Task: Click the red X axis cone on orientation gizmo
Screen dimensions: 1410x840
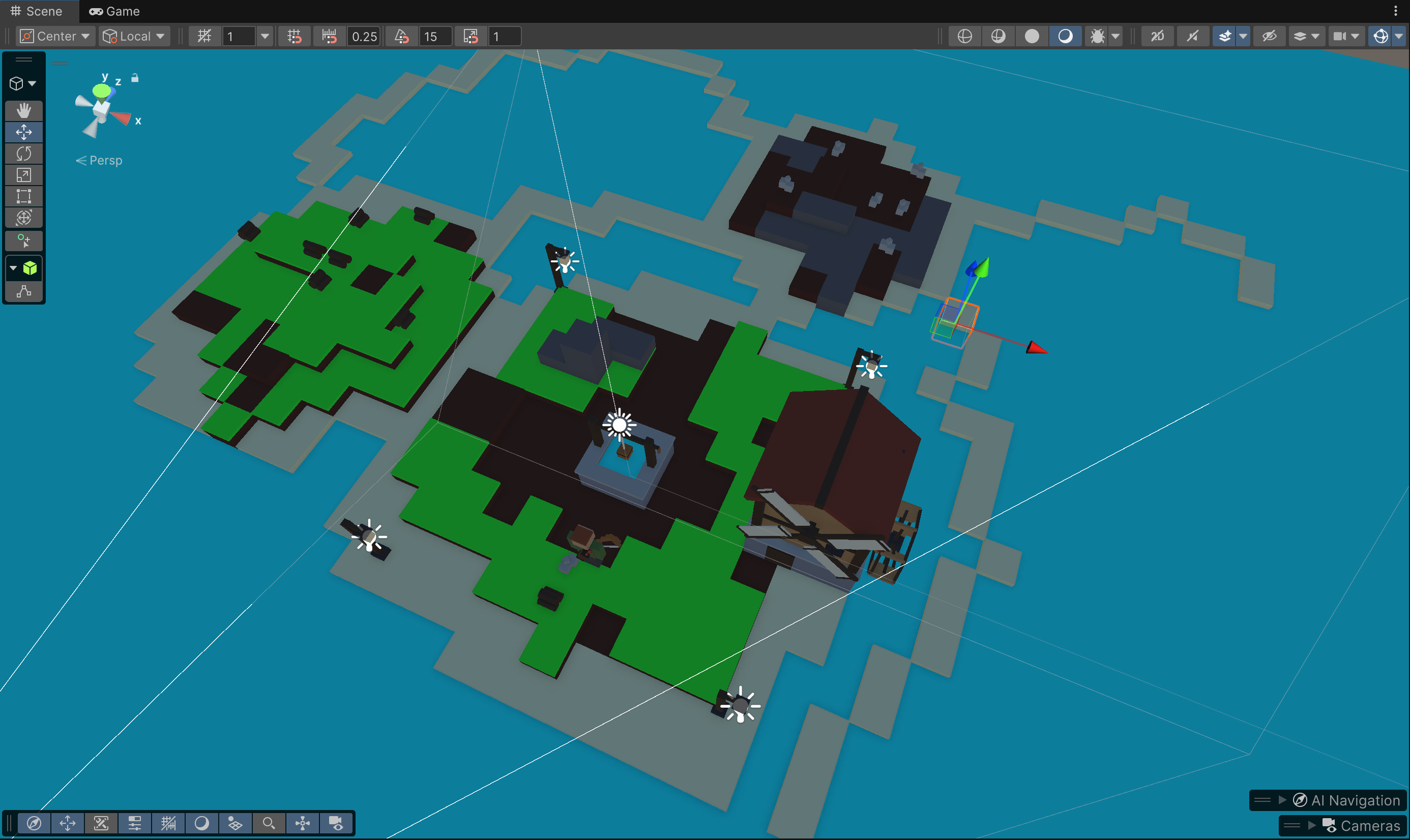Action: [121, 118]
